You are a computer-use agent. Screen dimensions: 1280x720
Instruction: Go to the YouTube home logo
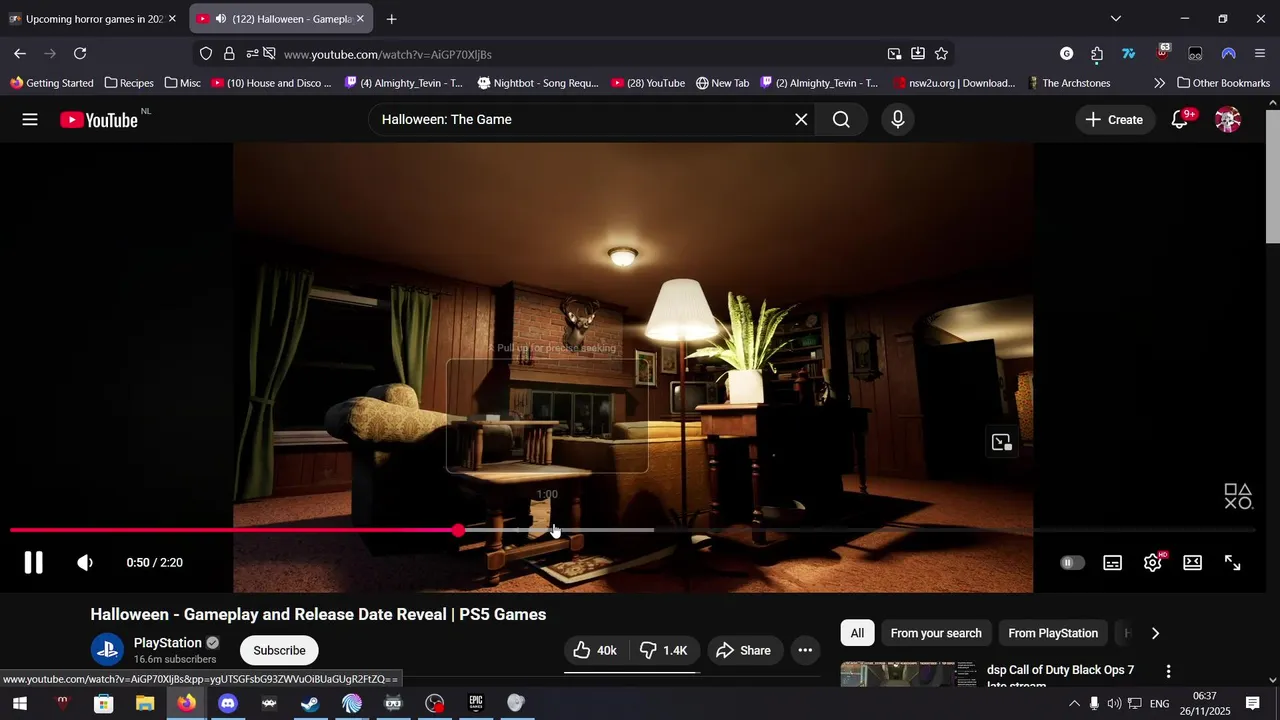pyautogui.click(x=98, y=120)
